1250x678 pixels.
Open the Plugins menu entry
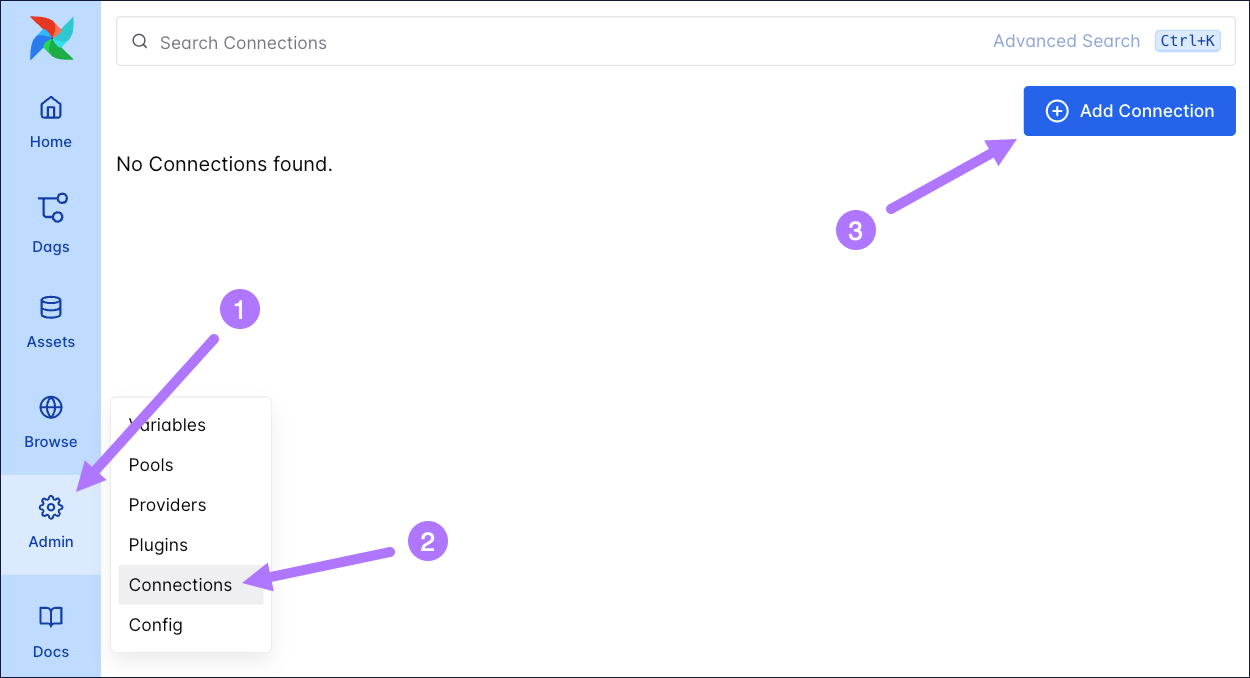coord(158,544)
